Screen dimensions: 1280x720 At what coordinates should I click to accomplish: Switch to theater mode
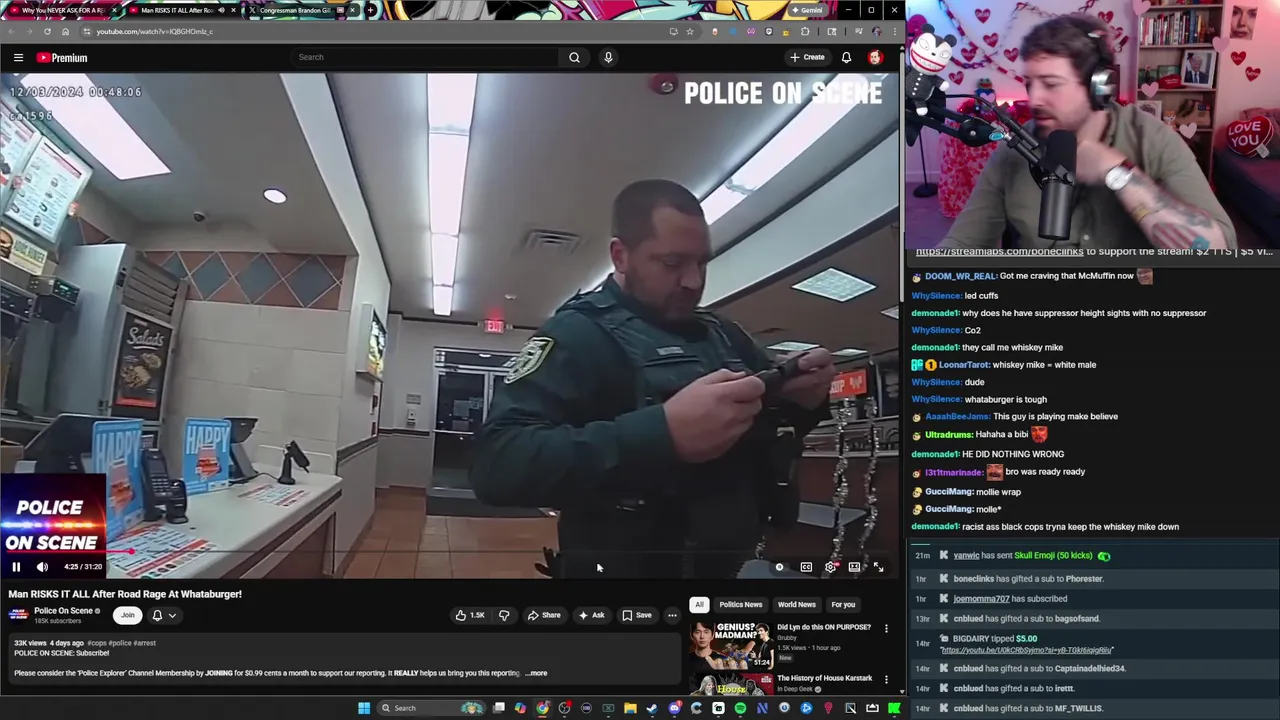[854, 567]
